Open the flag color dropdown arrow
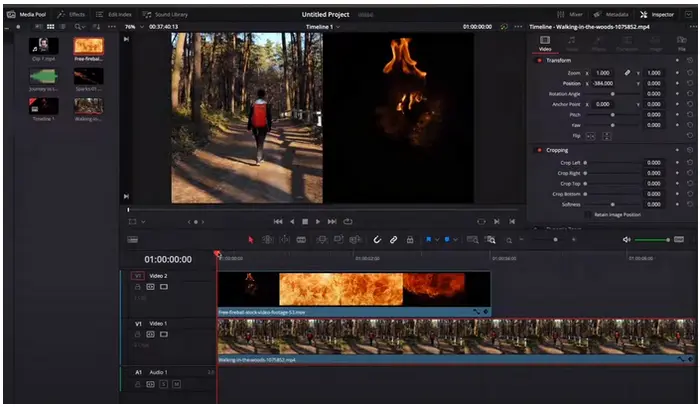This screenshot has height=407, width=700. pos(437,240)
